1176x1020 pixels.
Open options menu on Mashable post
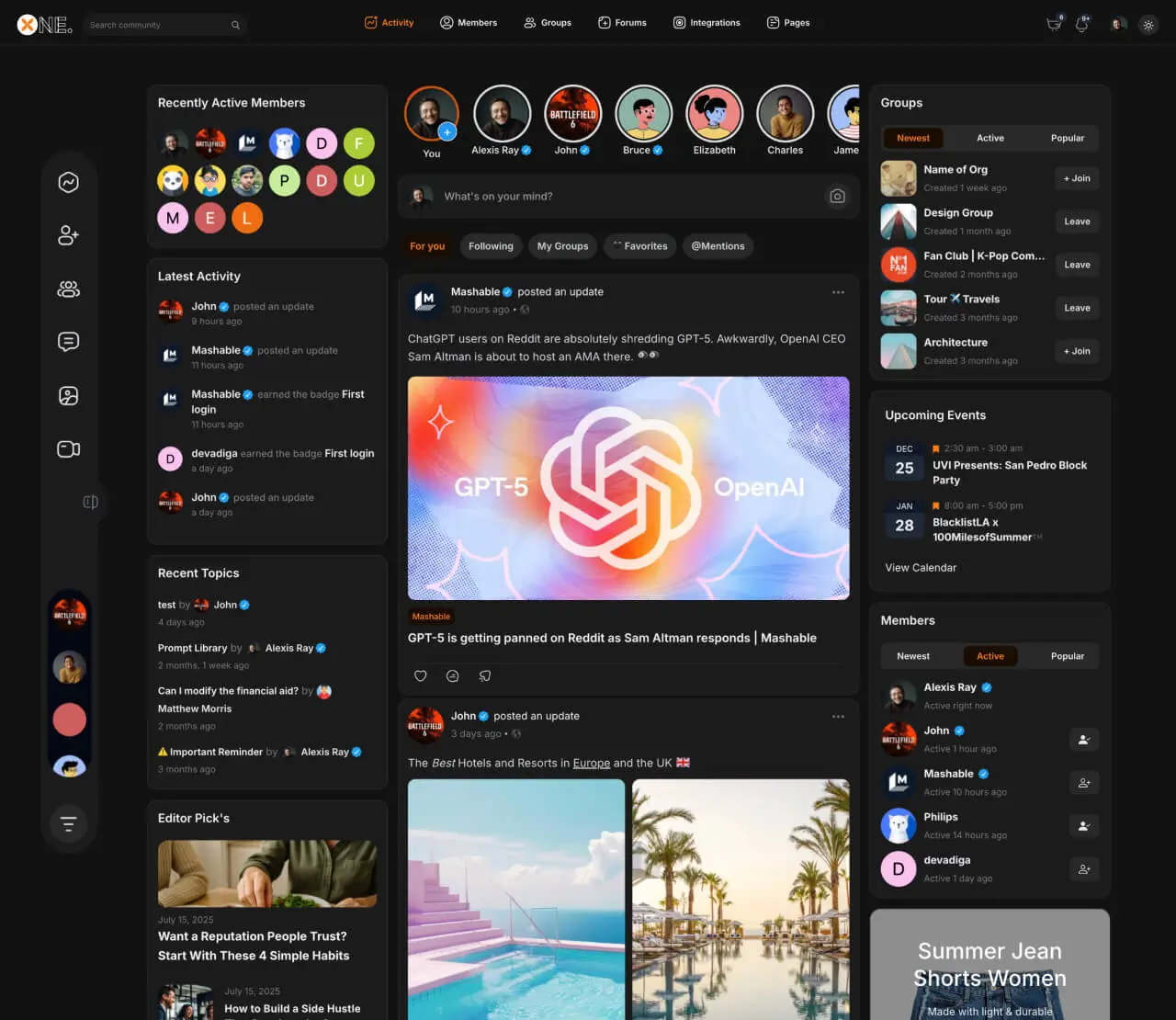click(838, 292)
